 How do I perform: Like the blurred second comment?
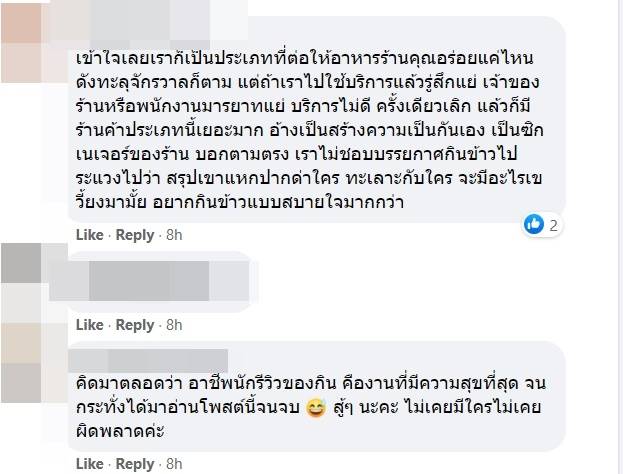tap(90, 325)
